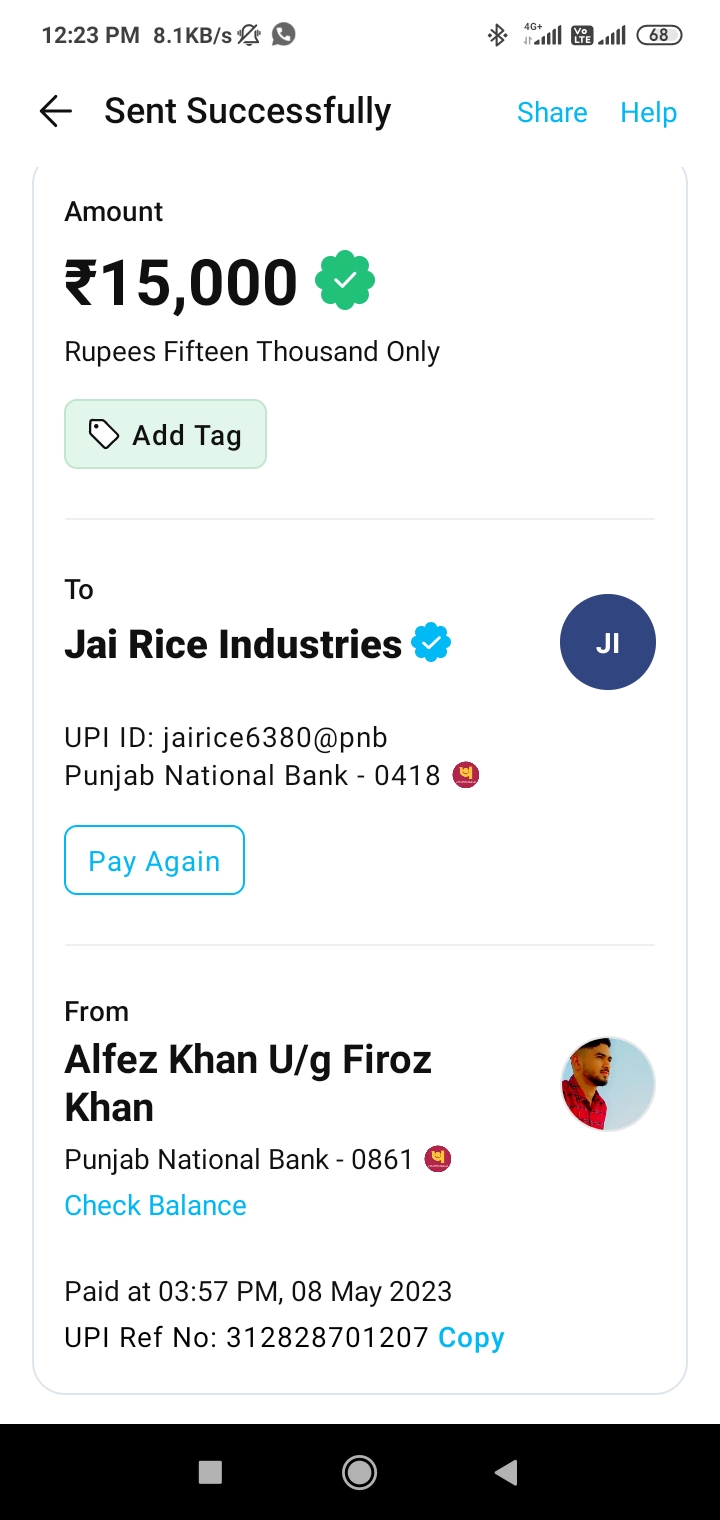Open the sender profile photo
This screenshot has width=720, height=1520.
(x=607, y=1084)
